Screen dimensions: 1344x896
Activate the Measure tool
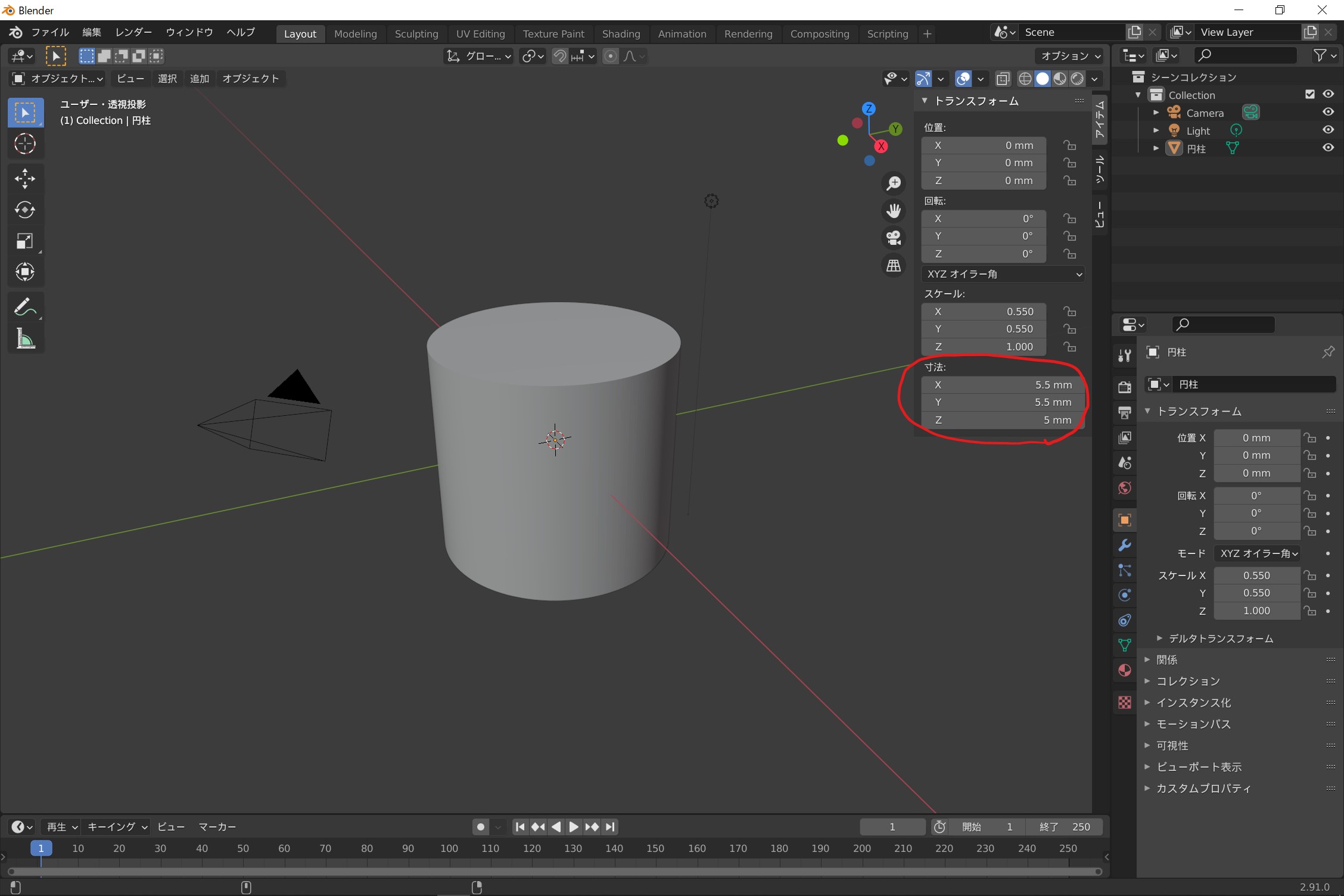click(24, 339)
